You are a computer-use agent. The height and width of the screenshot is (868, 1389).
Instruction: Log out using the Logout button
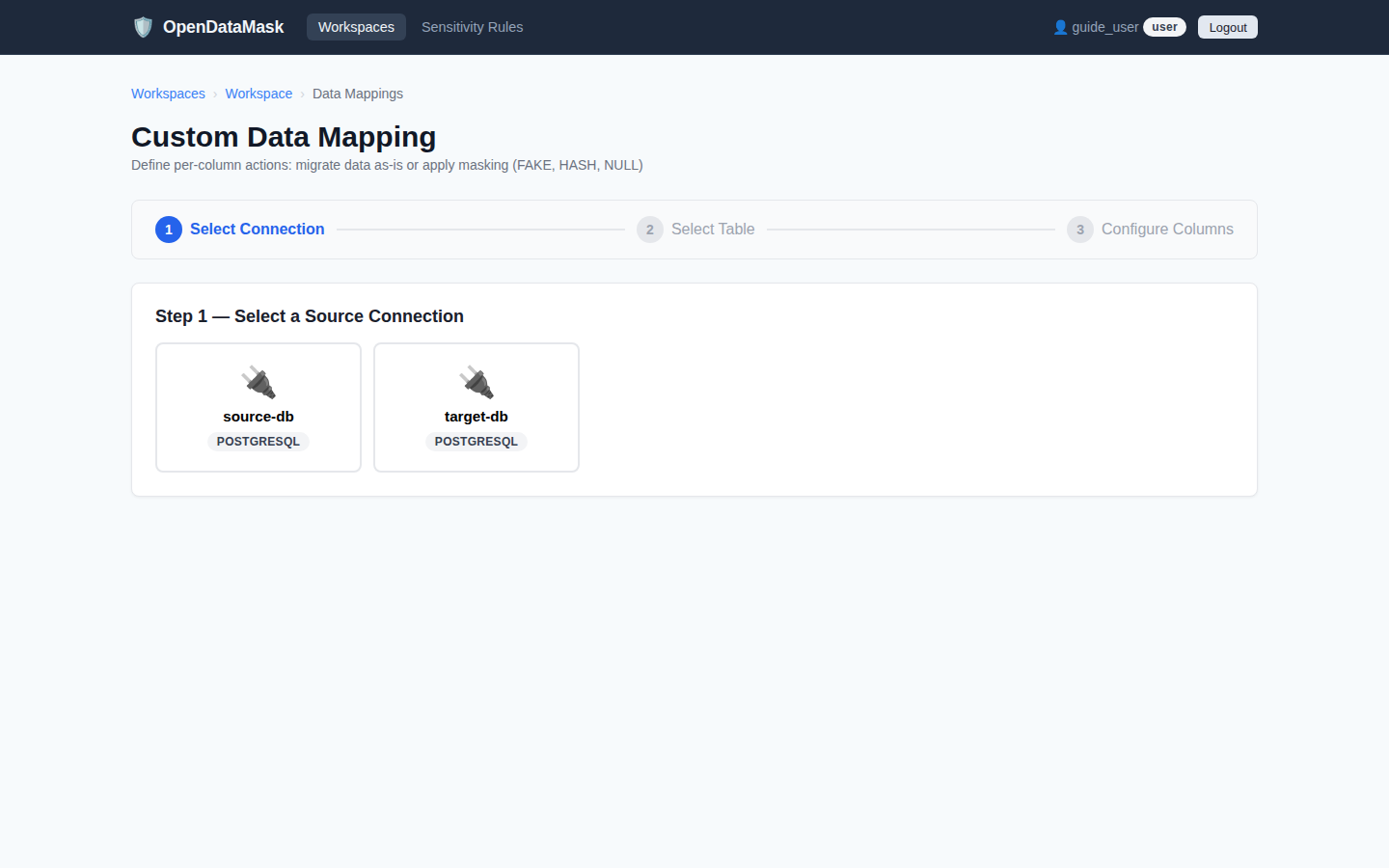[1228, 27]
